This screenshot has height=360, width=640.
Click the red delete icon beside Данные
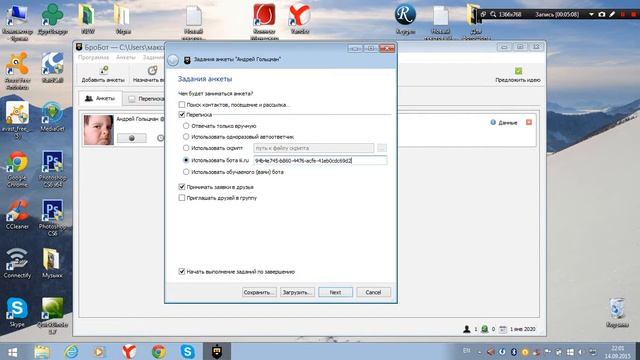(x=529, y=122)
